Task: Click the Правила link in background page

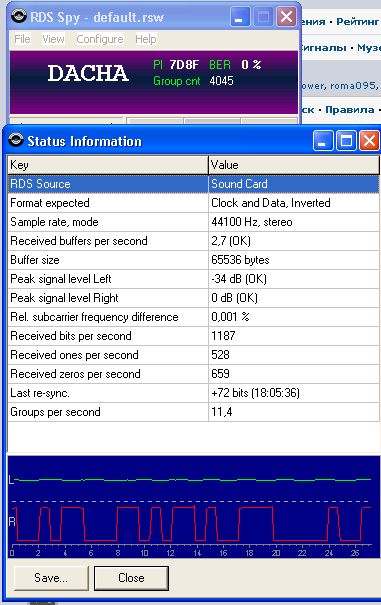Action: pyautogui.click(x=350, y=110)
